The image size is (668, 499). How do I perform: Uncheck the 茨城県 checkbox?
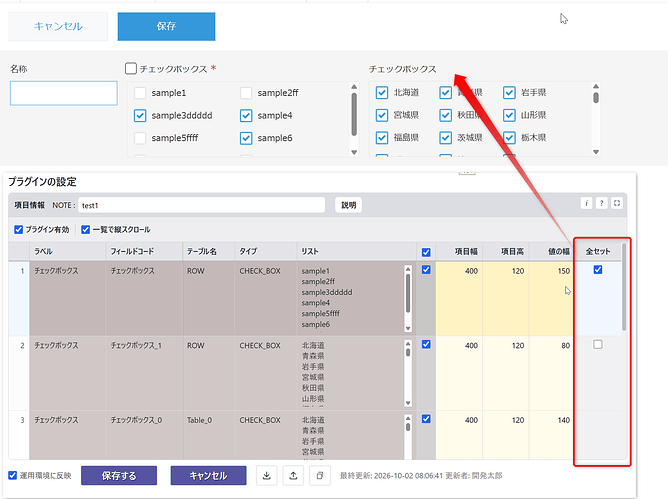pos(446,138)
